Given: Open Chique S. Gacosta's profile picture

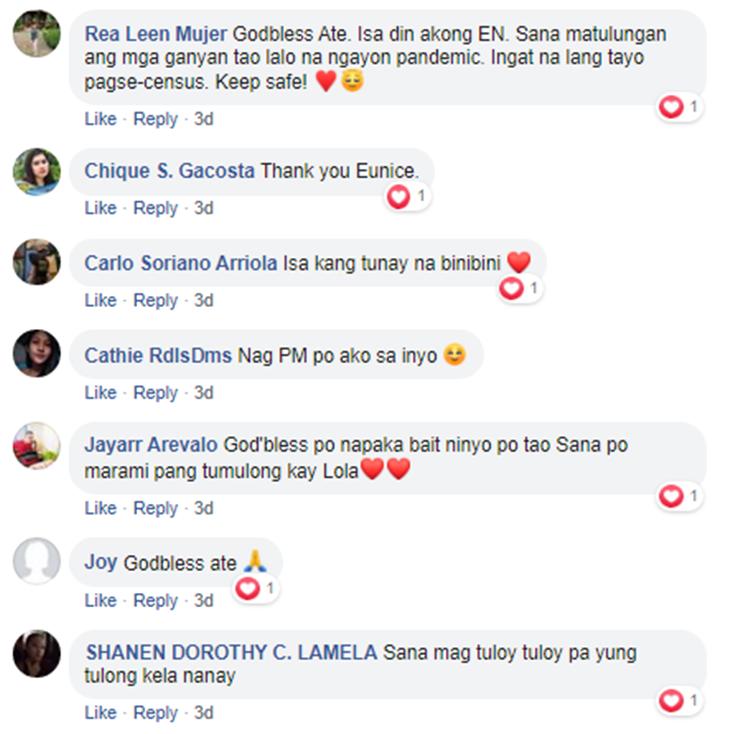Looking at the screenshot, I should 37,172.
